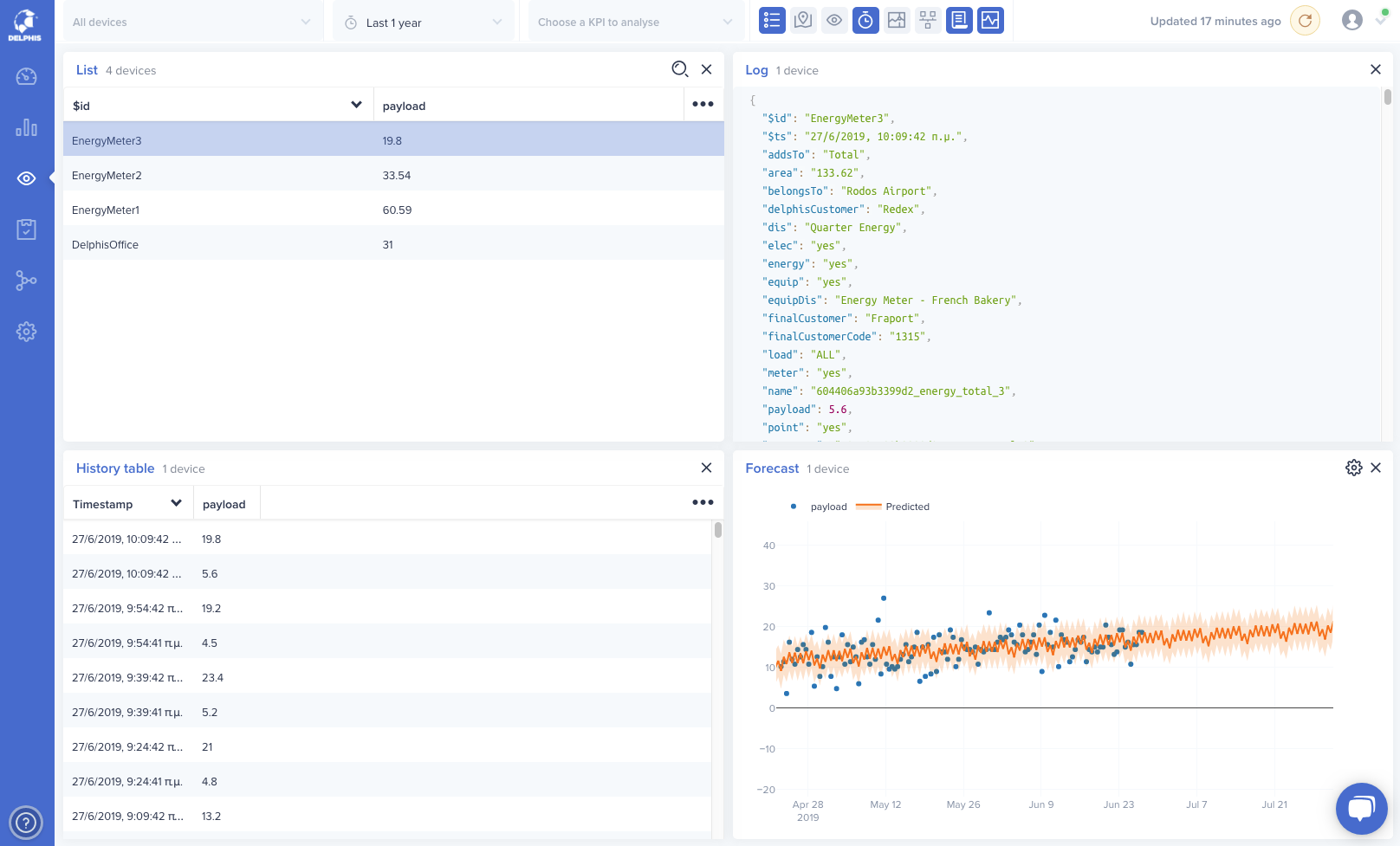The width and height of the screenshot is (1400, 846).
Task: Search in the List panel
Action: [x=680, y=69]
